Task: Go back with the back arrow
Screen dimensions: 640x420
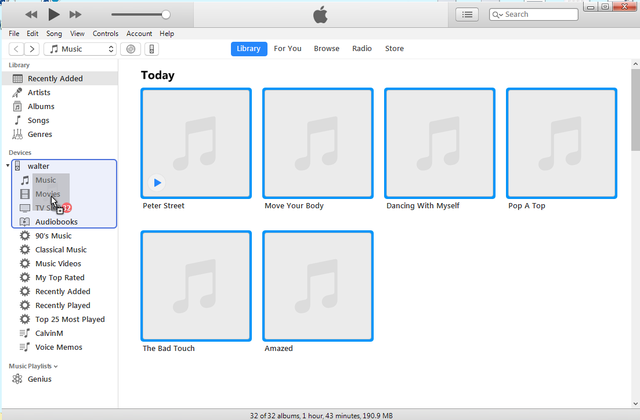Action: (x=16, y=49)
